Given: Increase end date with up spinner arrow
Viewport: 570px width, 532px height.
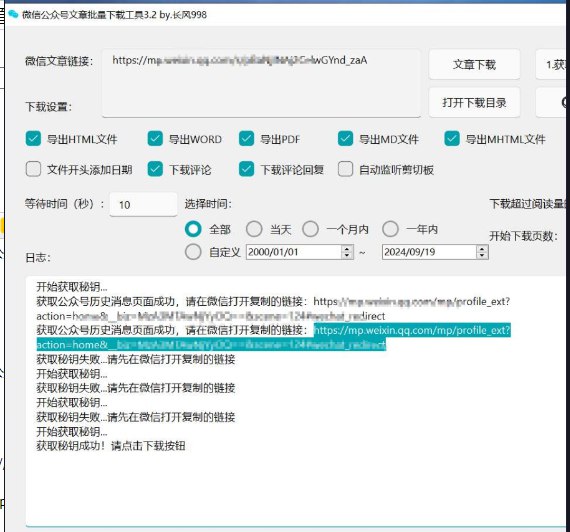Looking at the screenshot, I should (482, 248).
